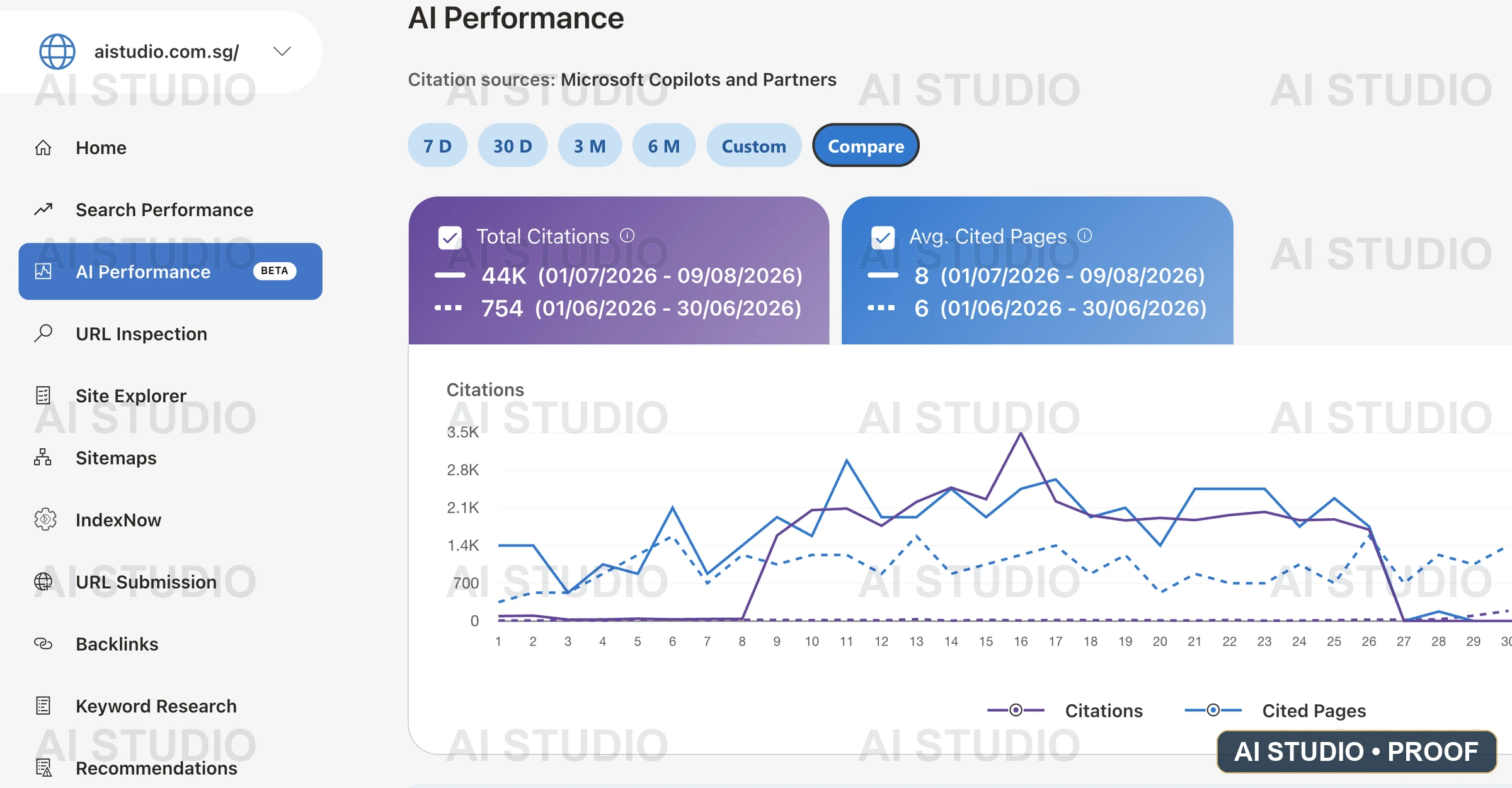
Task: Click the Recommendations icon
Action: click(x=43, y=768)
